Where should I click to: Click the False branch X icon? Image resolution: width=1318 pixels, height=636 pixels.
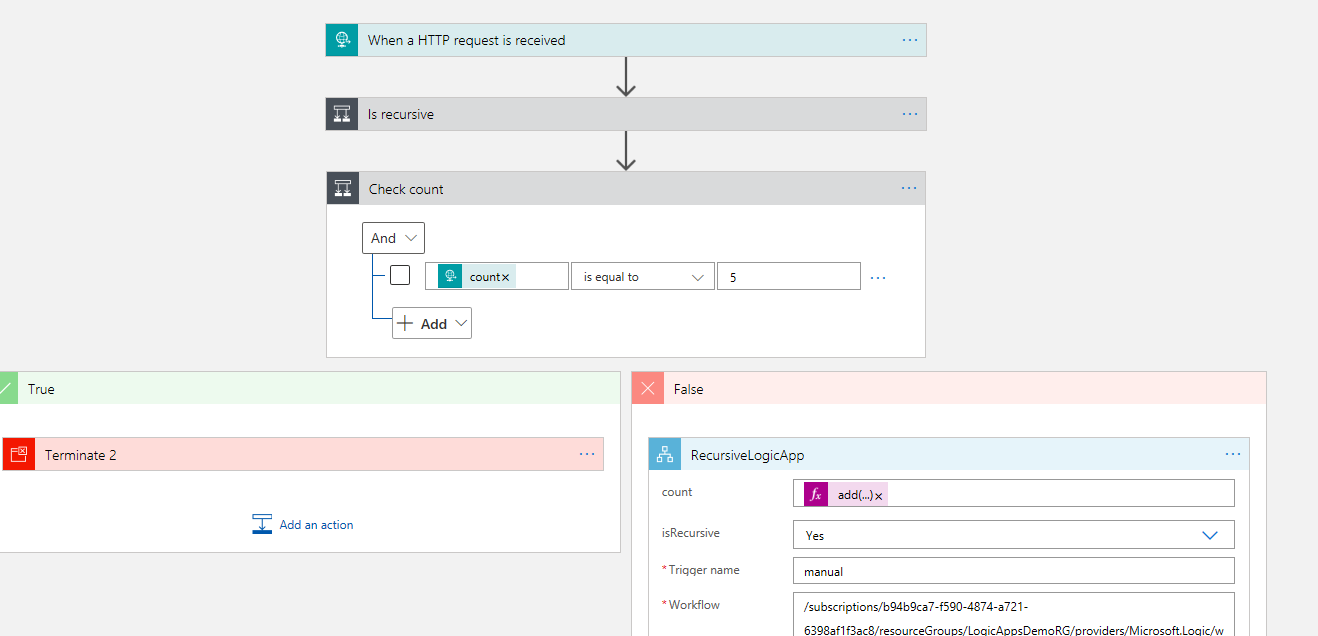pyautogui.click(x=648, y=389)
